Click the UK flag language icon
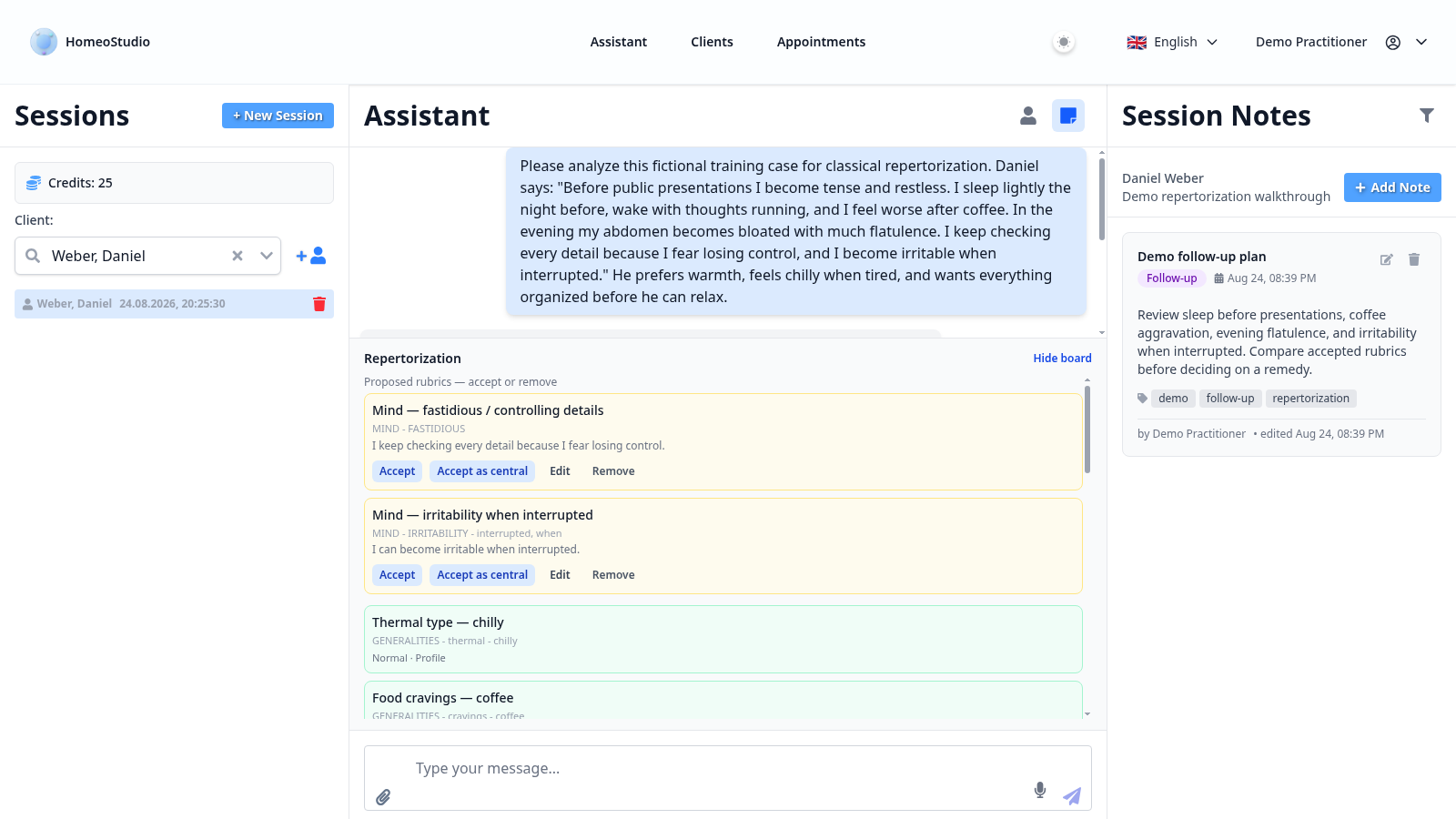This screenshot has width=1456, height=819. pyautogui.click(x=1137, y=43)
